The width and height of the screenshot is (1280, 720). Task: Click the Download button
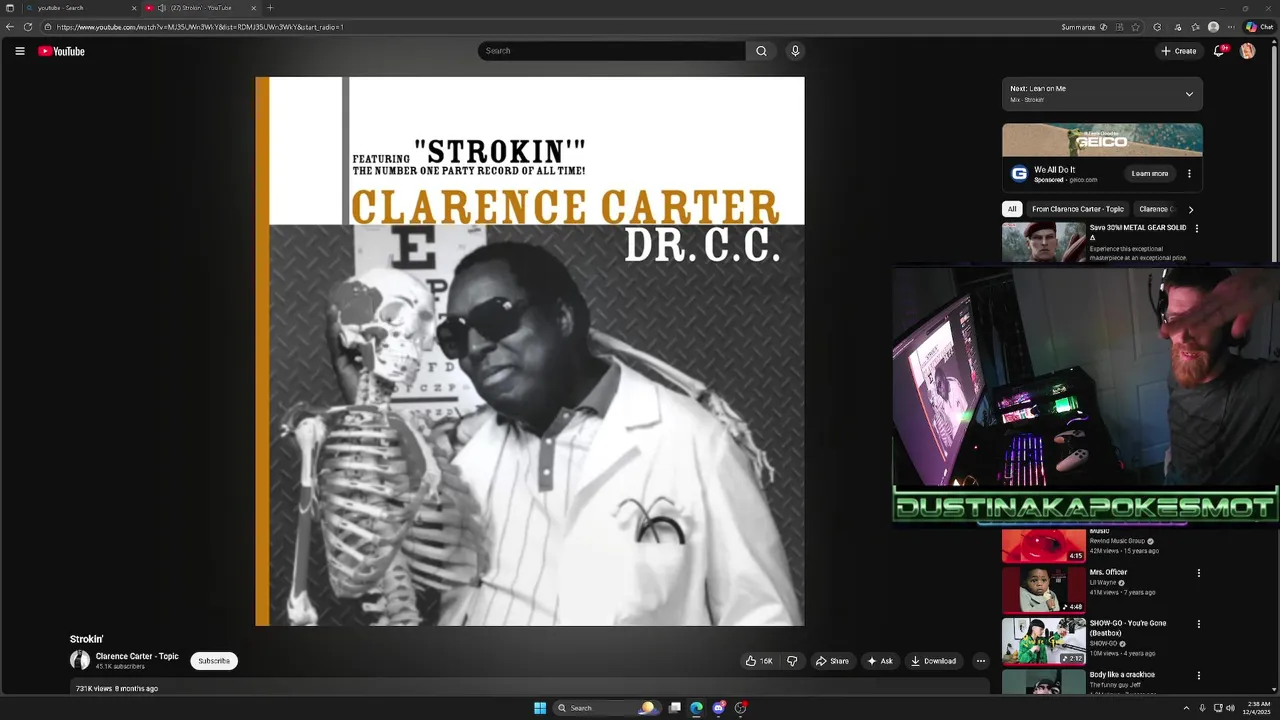(x=933, y=661)
